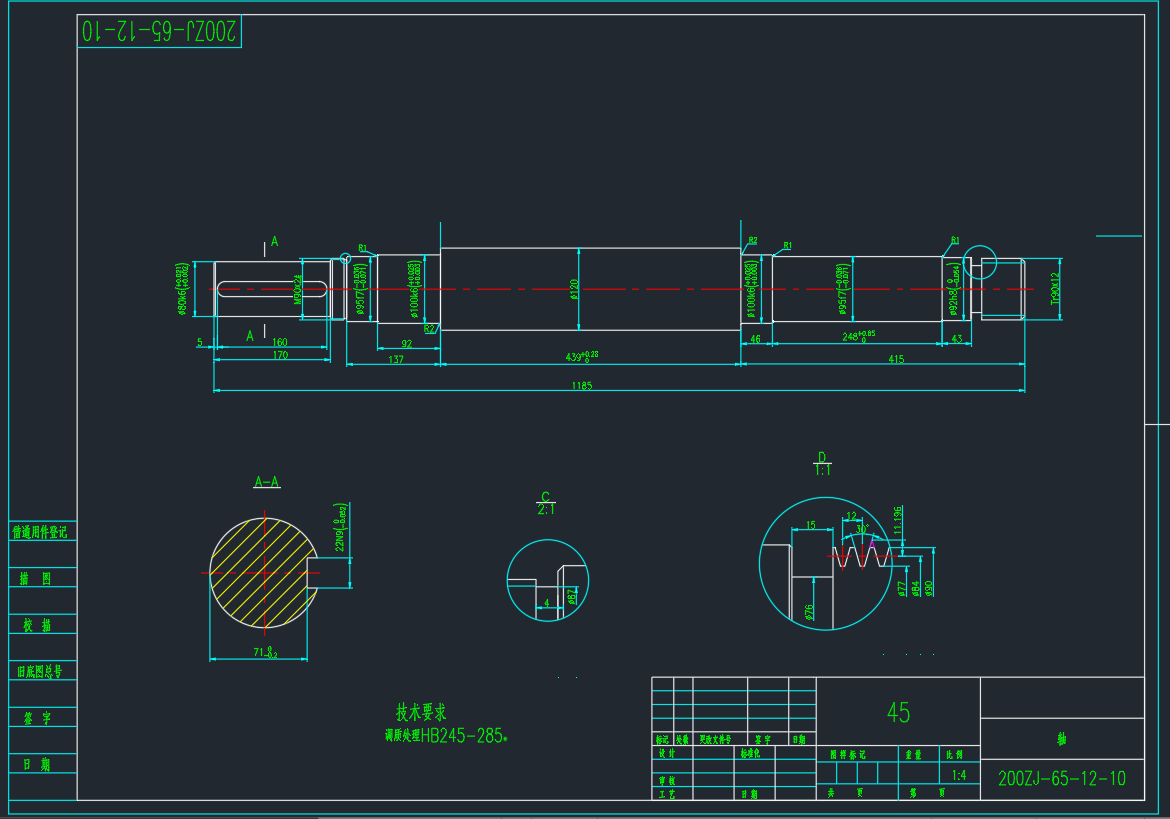This screenshot has width=1170, height=819.
Task: Click the 137 length dimension
Action: 395,359
